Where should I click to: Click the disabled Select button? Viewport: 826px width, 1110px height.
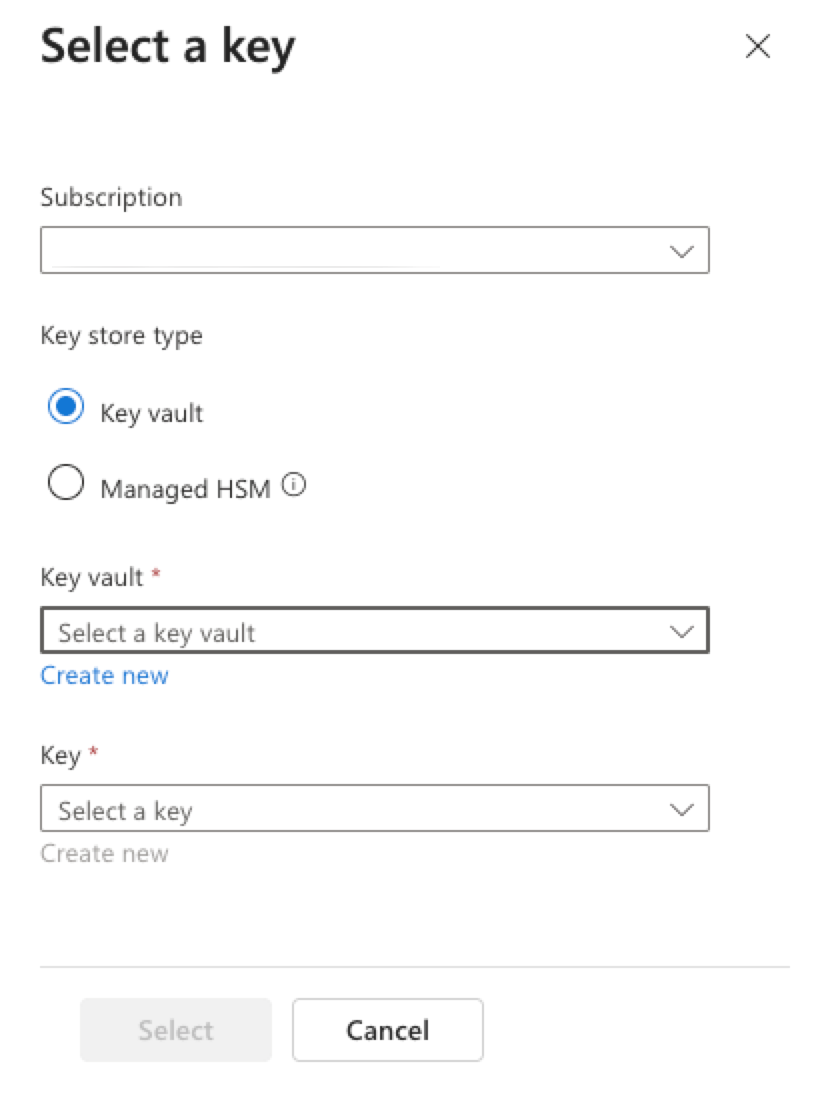[176, 1030]
